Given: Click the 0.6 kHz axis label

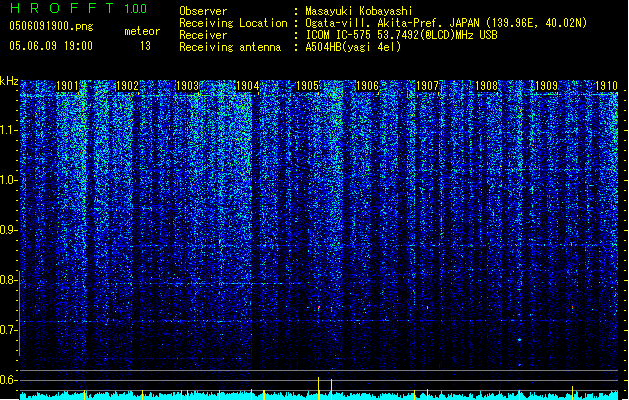Looking at the screenshot, I should pos(9,380).
